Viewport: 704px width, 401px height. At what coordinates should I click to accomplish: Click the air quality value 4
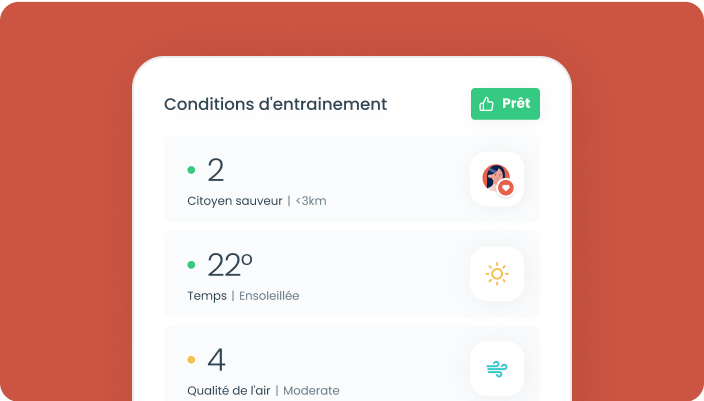[x=216, y=360]
